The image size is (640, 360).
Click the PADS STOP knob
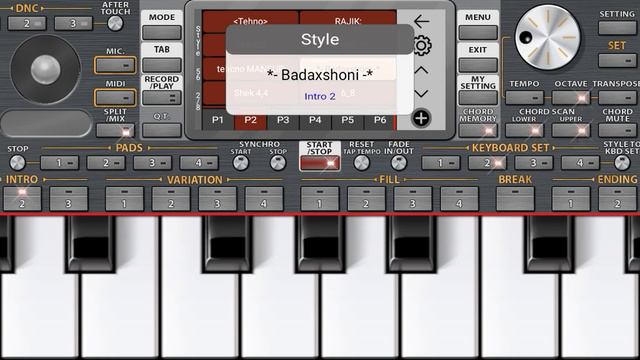(18, 163)
